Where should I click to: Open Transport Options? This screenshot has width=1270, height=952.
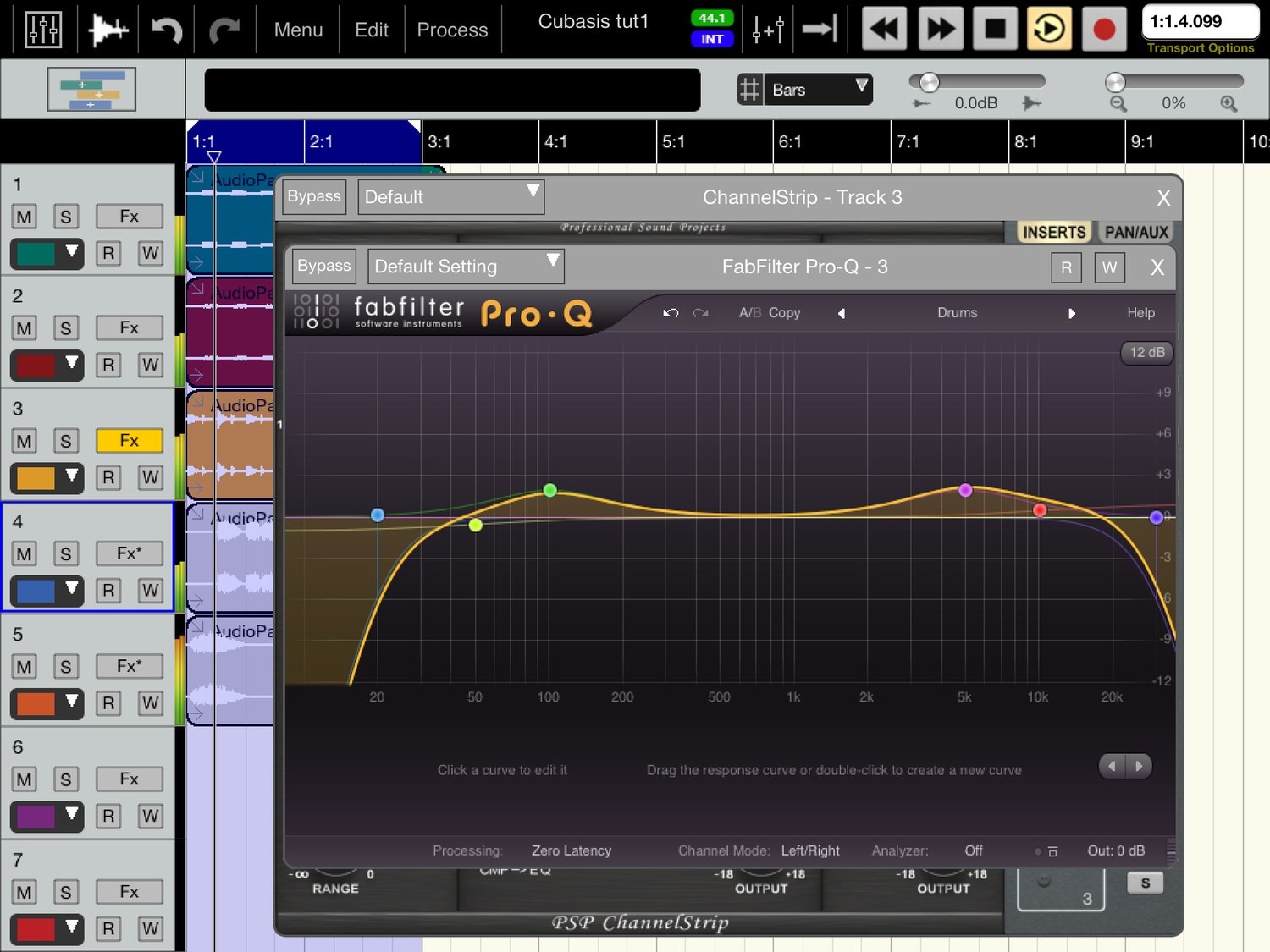[x=1201, y=48]
